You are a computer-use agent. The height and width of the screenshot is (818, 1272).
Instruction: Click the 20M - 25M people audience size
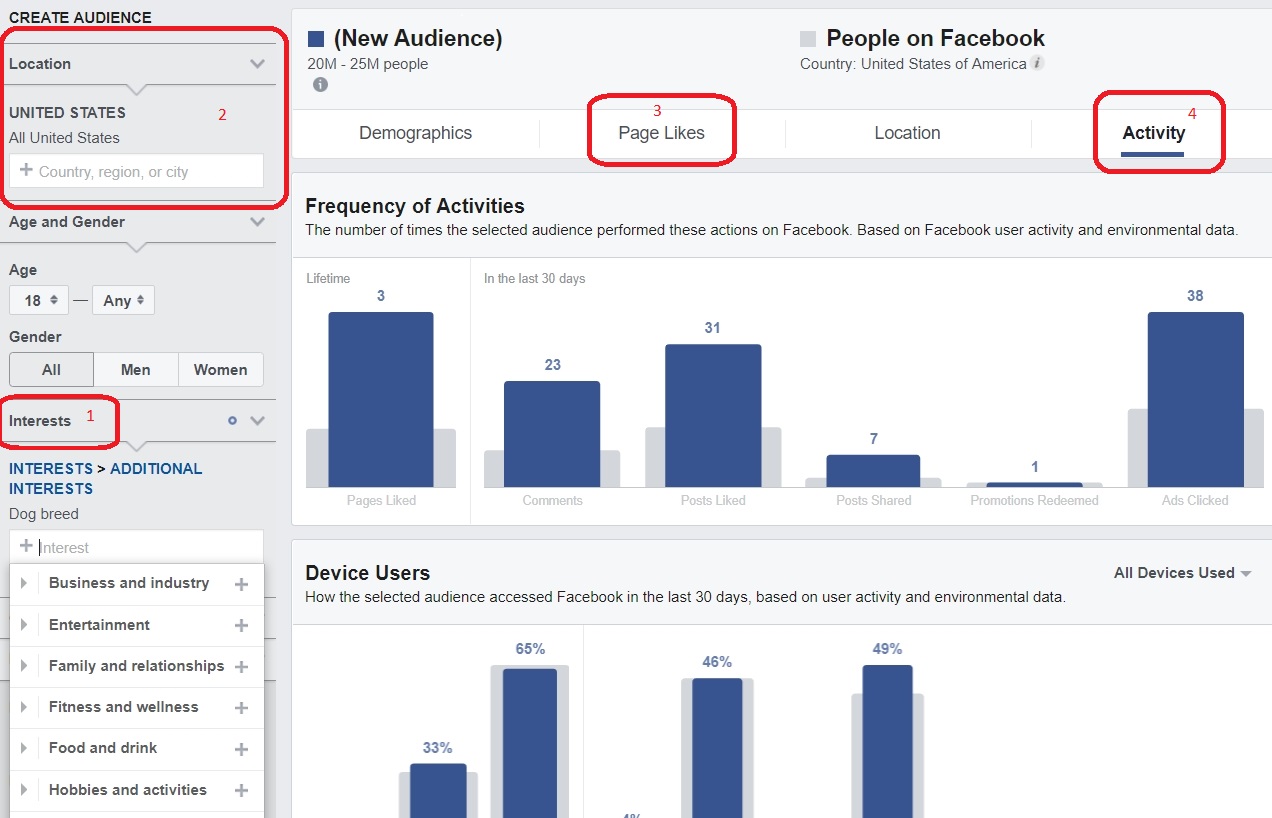[x=368, y=64]
